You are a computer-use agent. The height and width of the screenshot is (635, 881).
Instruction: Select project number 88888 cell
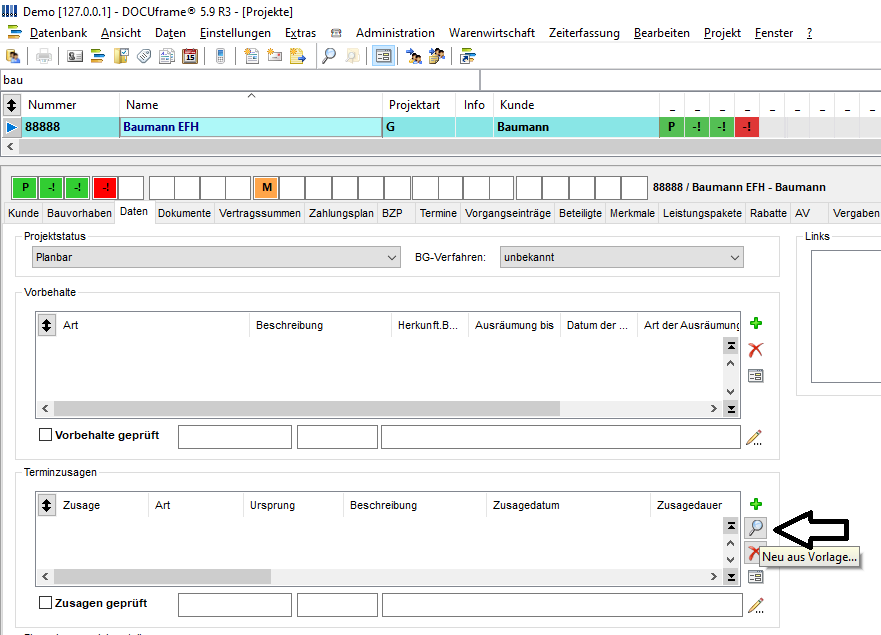pyautogui.click(x=70, y=127)
